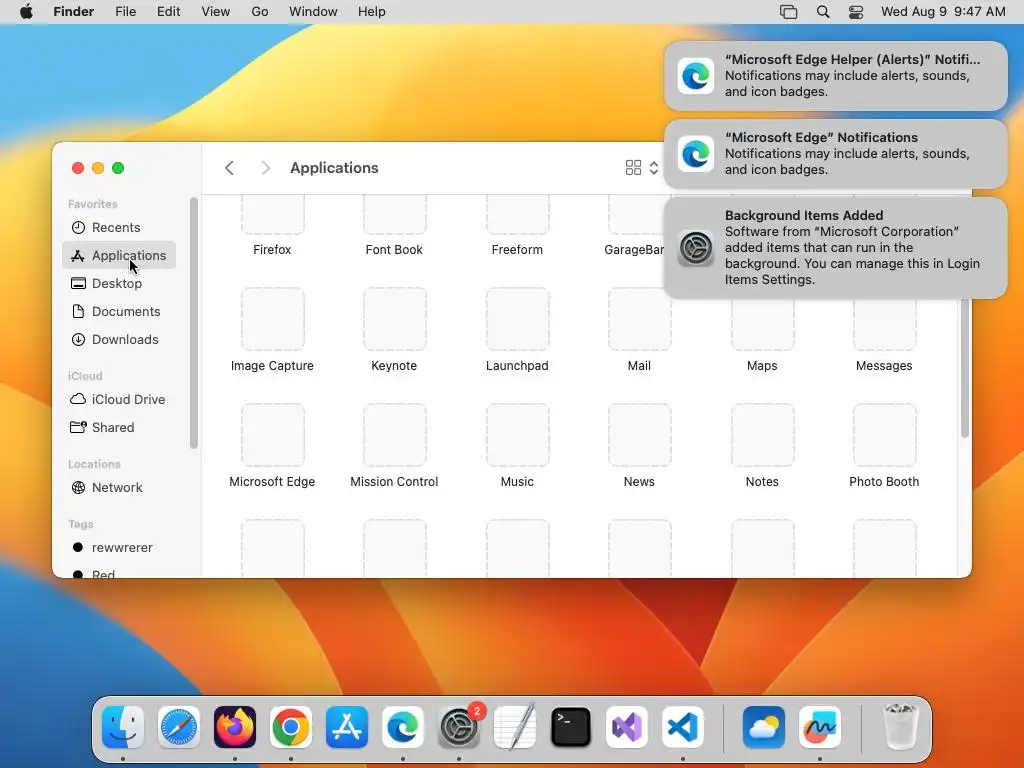This screenshot has height=768, width=1024.
Task: Open Finder from the Dock
Action: [123, 727]
